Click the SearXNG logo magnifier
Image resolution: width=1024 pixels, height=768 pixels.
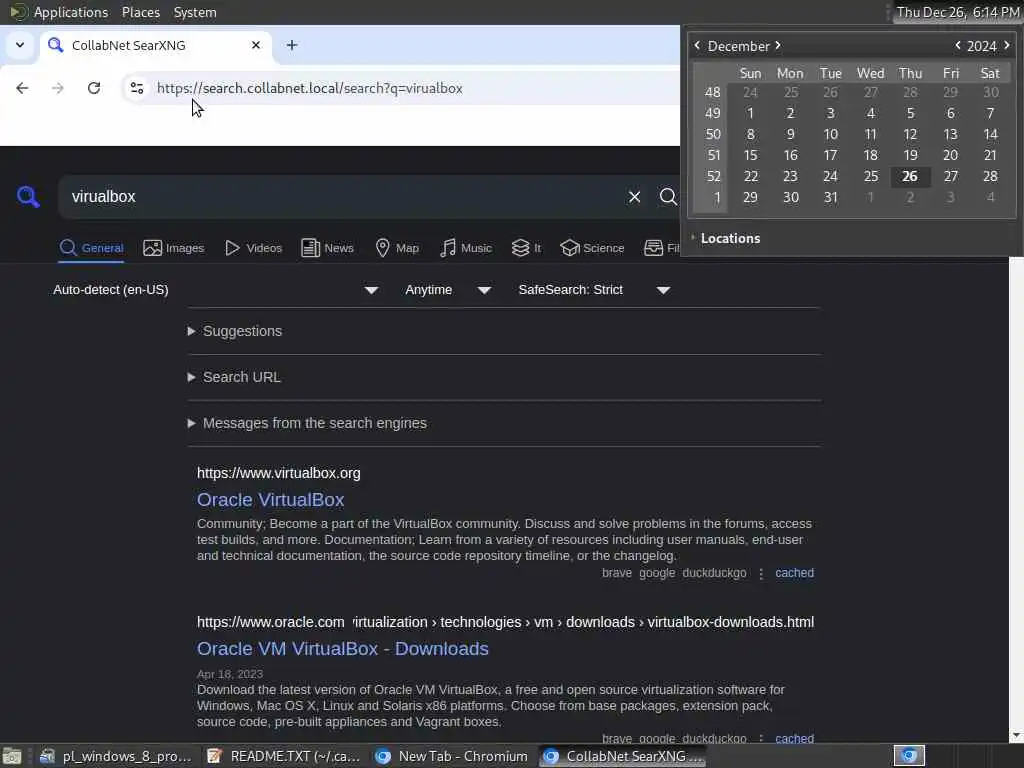28,197
